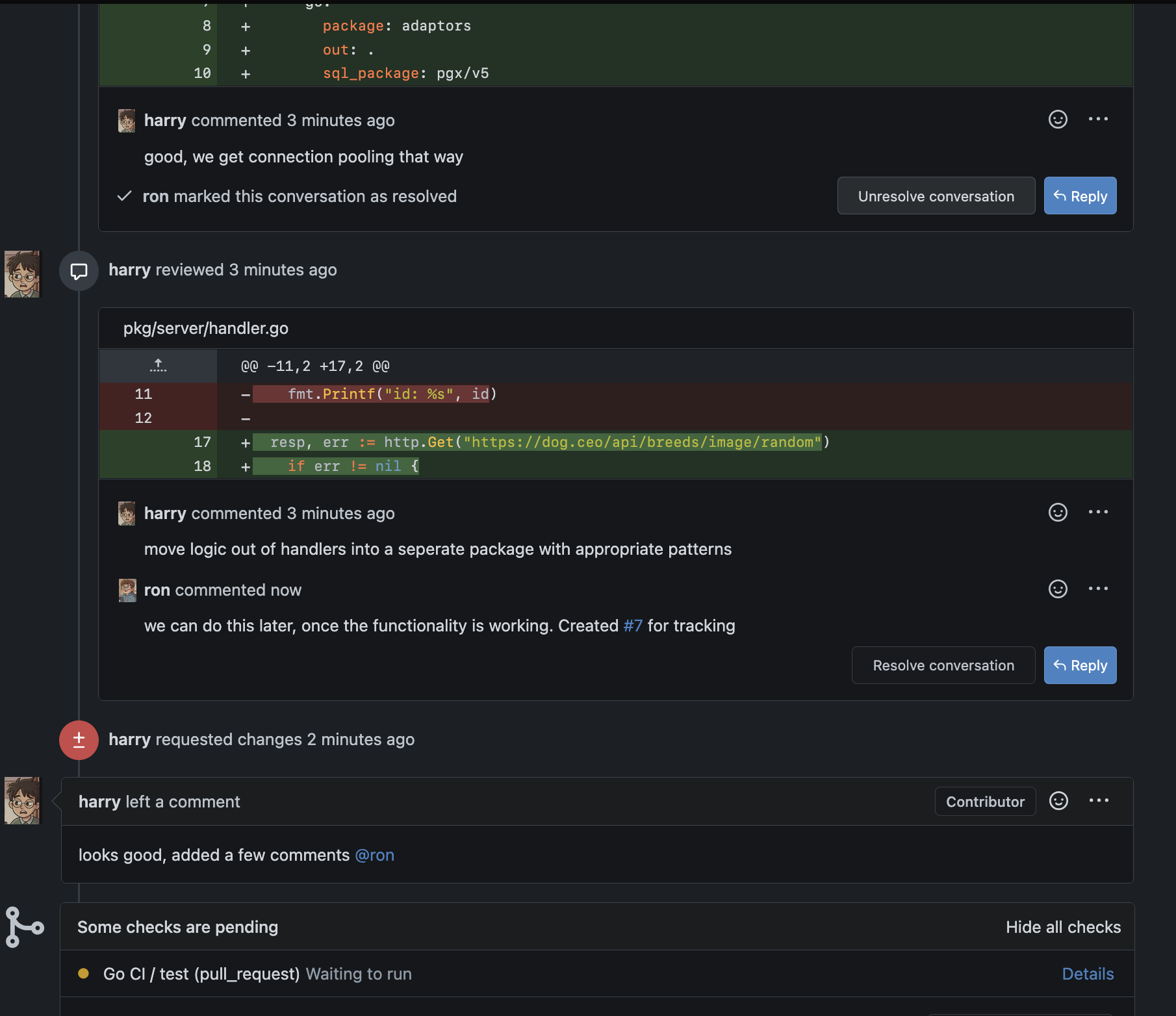This screenshot has width=1176, height=1016.
Task: Add emoji reaction to ron's tracking comment
Action: click(x=1058, y=589)
